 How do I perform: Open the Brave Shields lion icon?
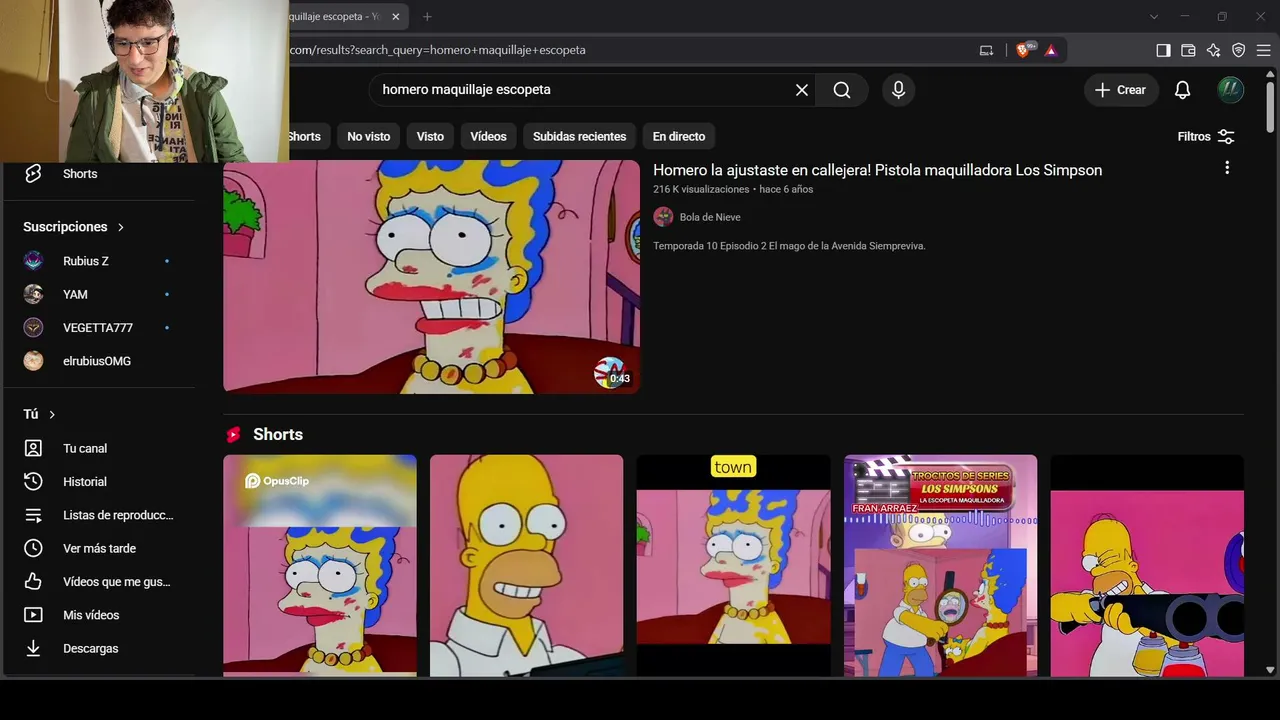point(1023,50)
